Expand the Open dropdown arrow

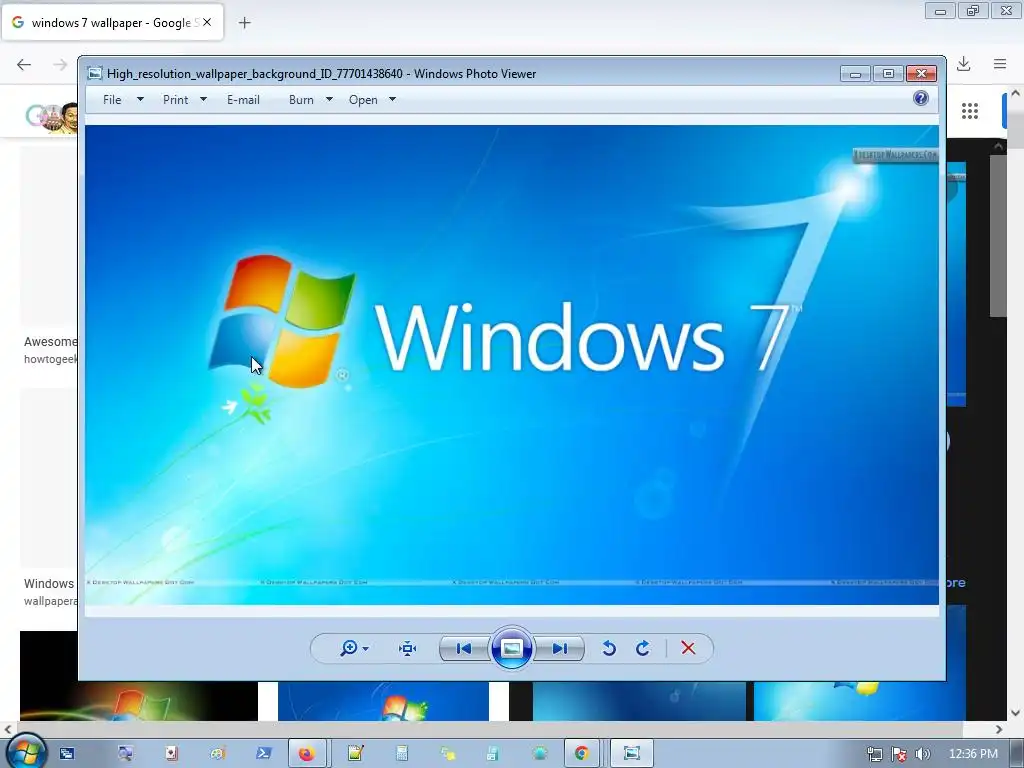392,99
